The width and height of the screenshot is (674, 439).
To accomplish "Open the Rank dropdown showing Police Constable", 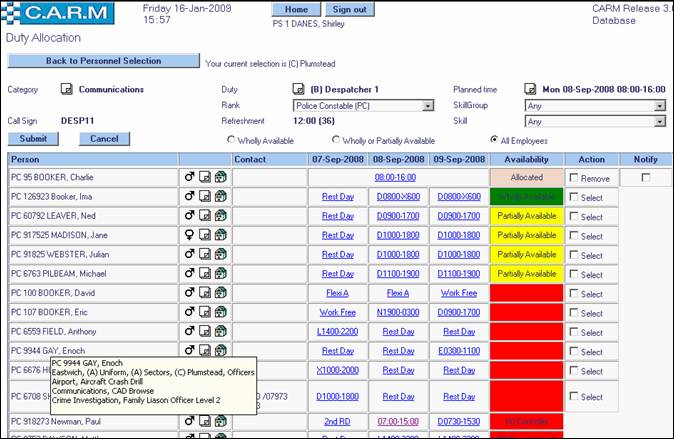I will click(428, 105).
